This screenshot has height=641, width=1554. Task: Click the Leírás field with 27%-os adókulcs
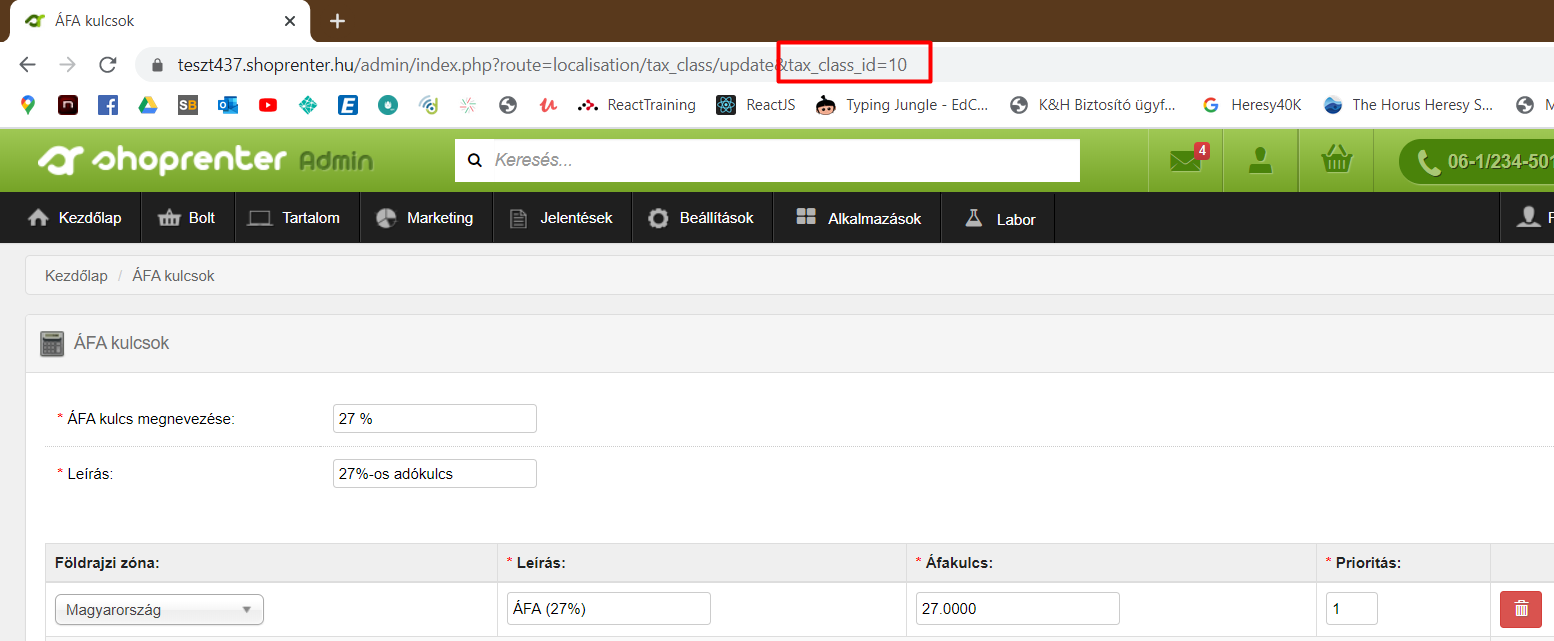coord(435,473)
